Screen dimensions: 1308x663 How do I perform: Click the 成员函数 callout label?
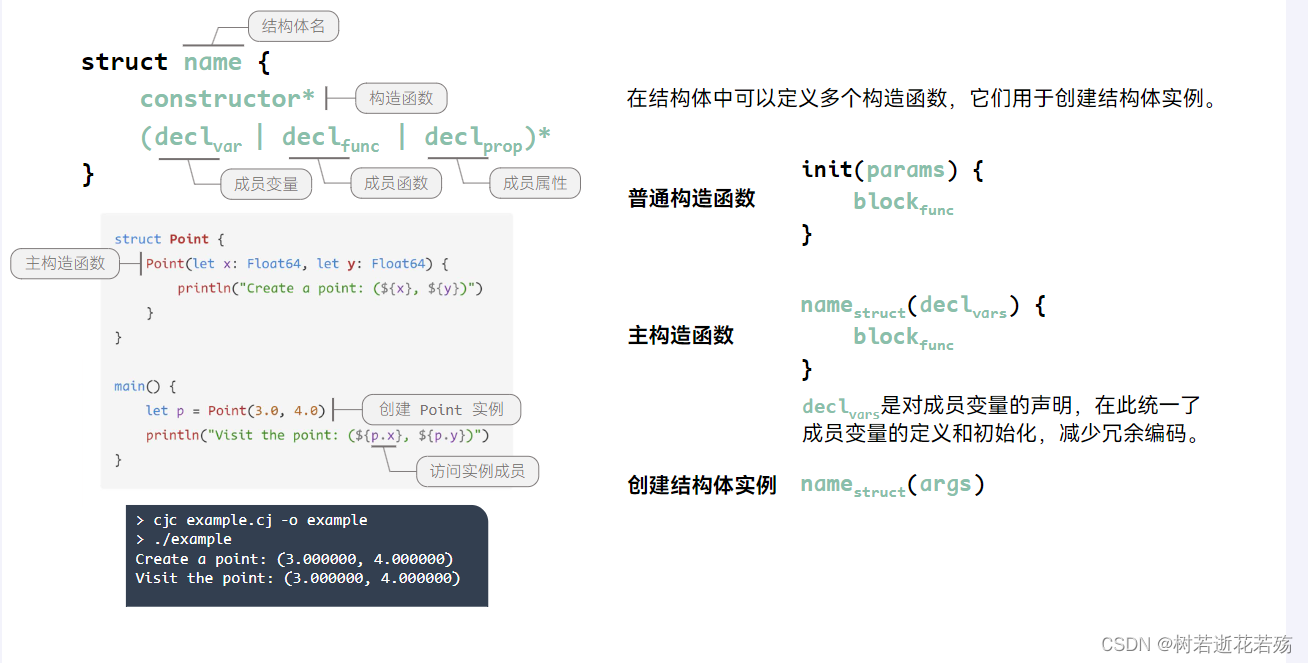[x=396, y=183]
